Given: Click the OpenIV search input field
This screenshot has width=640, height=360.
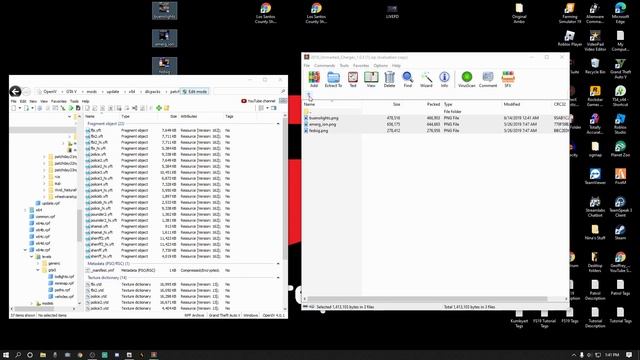Looking at the screenshot, I should tap(246, 91).
